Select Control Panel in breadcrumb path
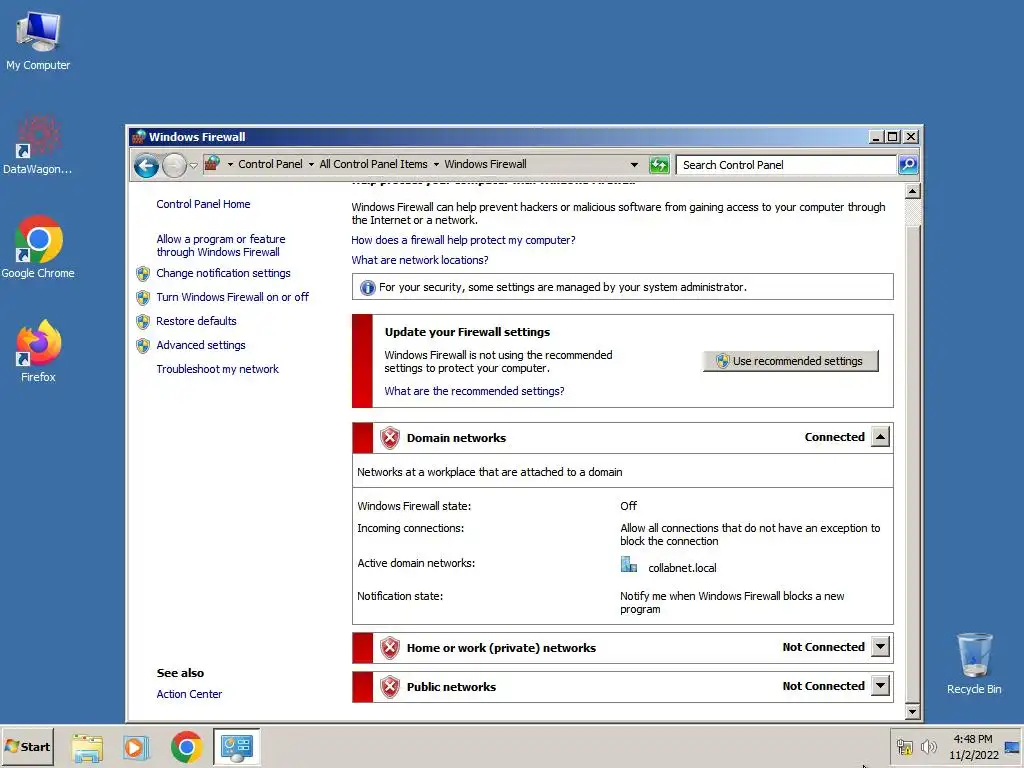 pyautogui.click(x=270, y=164)
